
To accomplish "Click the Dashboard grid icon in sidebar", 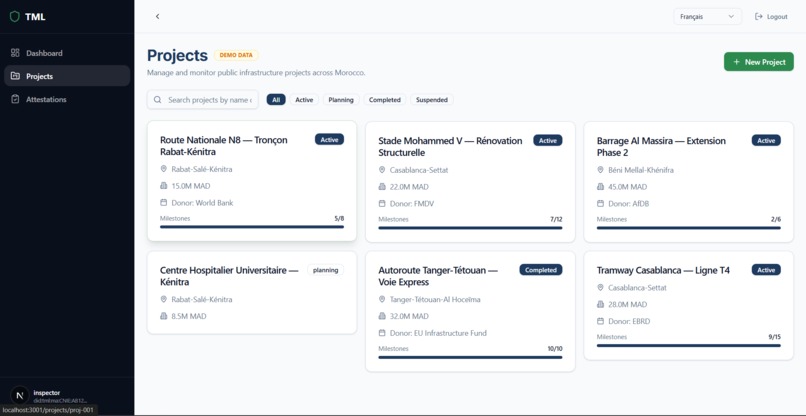I will tap(15, 53).
